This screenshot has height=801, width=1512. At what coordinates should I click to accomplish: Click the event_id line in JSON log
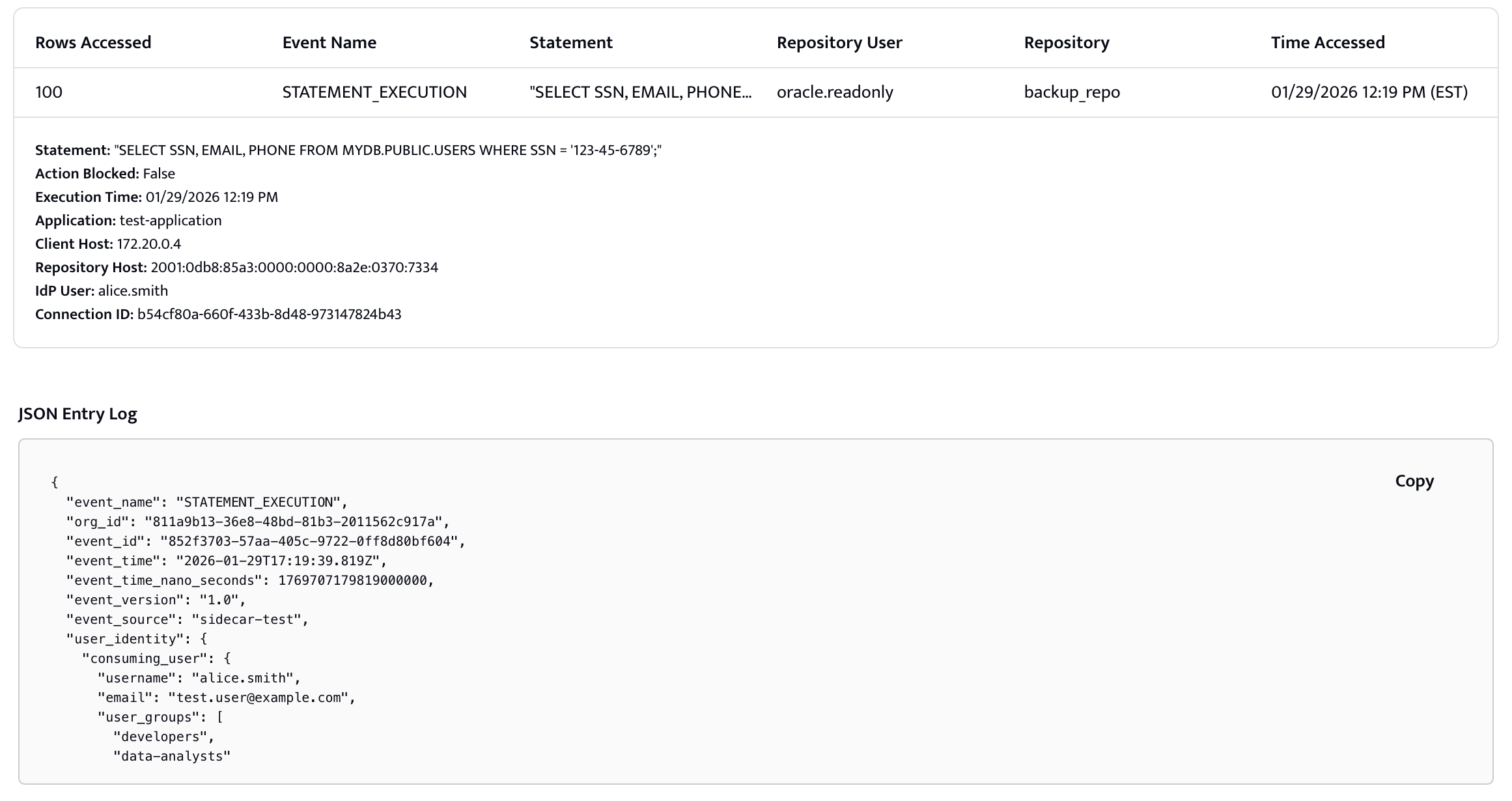(266, 542)
